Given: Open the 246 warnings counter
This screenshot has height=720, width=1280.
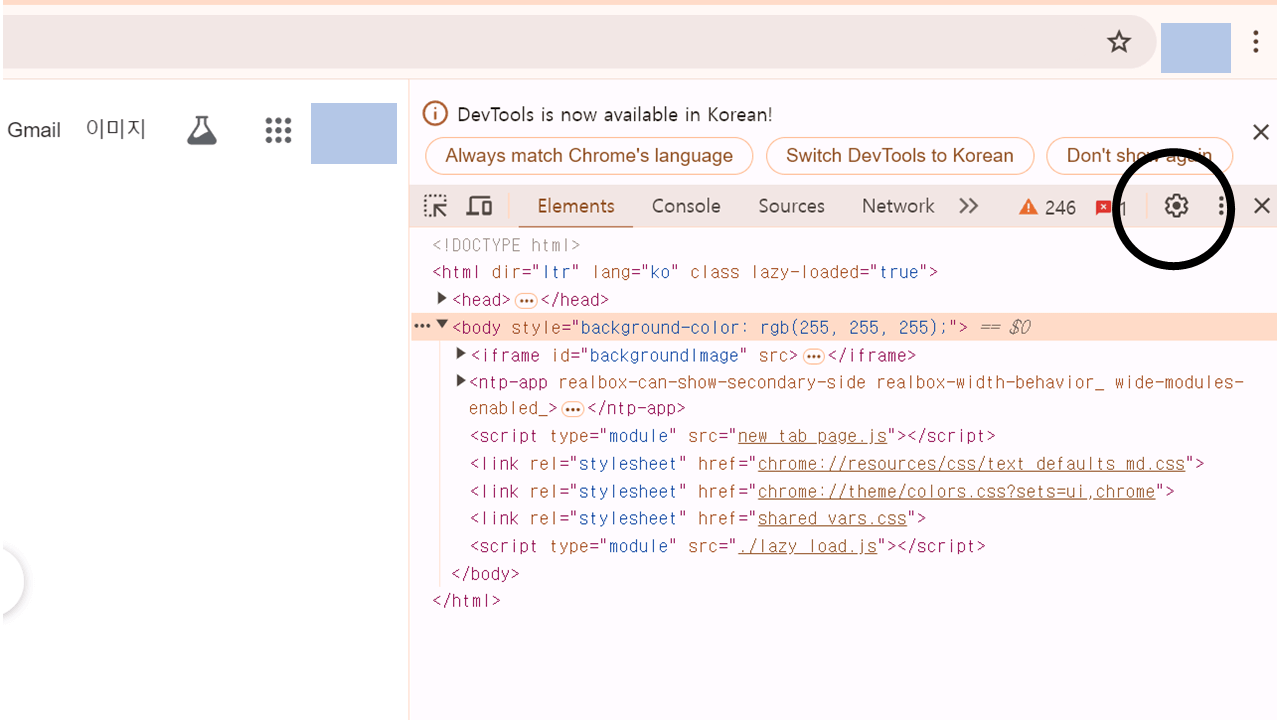Looking at the screenshot, I should [1047, 207].
